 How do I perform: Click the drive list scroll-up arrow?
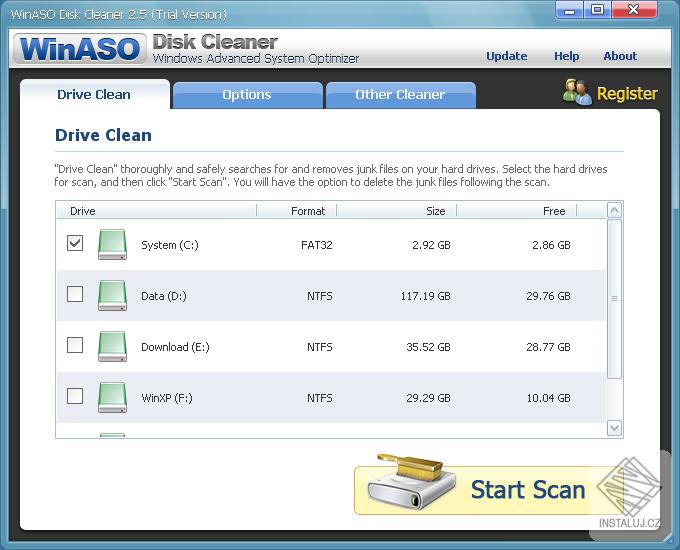[x=614, y=211]
